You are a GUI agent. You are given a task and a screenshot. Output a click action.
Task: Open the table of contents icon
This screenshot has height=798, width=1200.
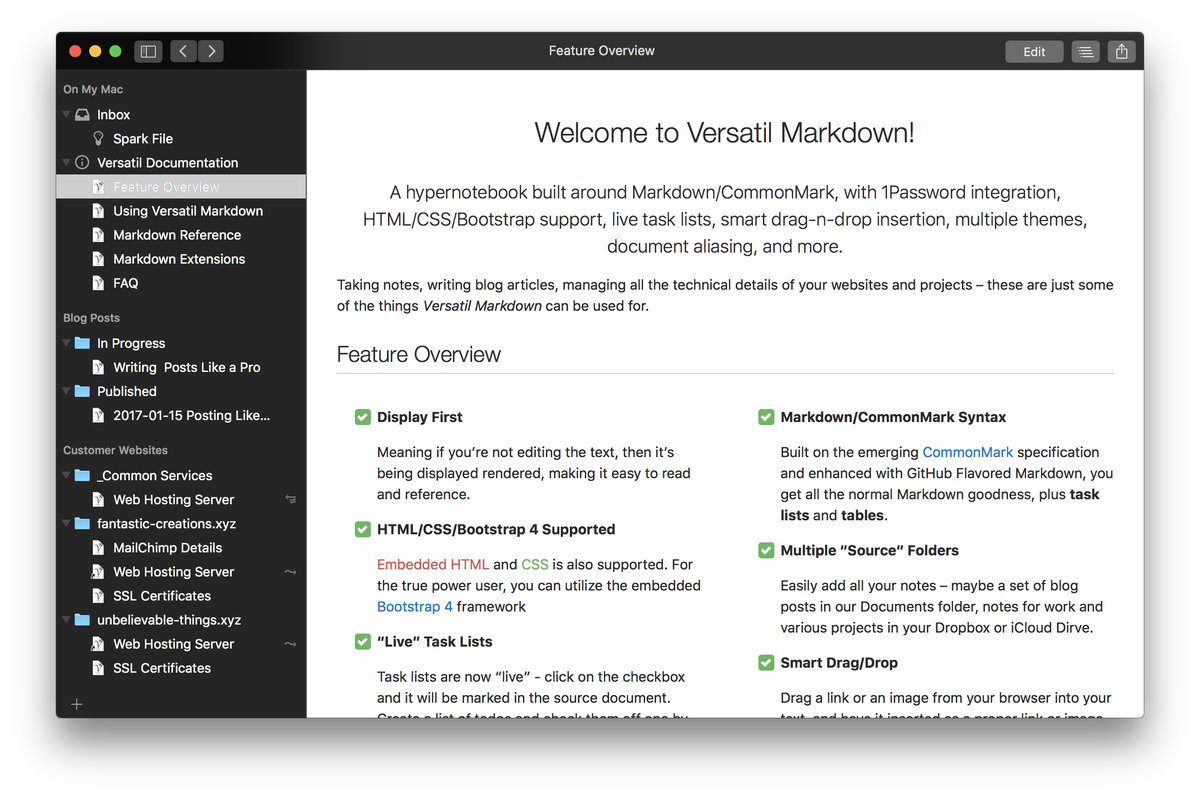click(1085, 52)
